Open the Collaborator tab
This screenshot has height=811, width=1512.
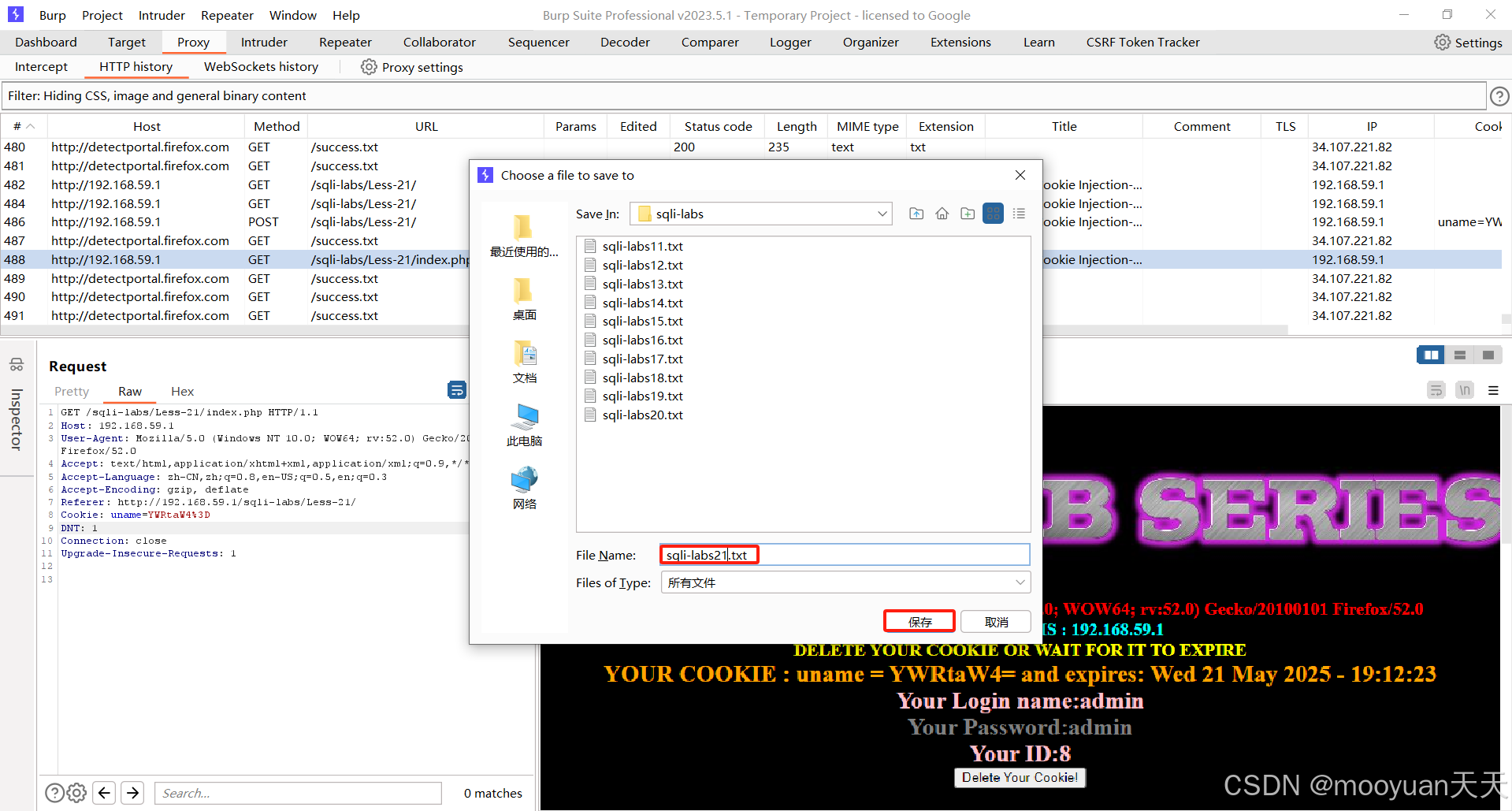tap(440, 43)
